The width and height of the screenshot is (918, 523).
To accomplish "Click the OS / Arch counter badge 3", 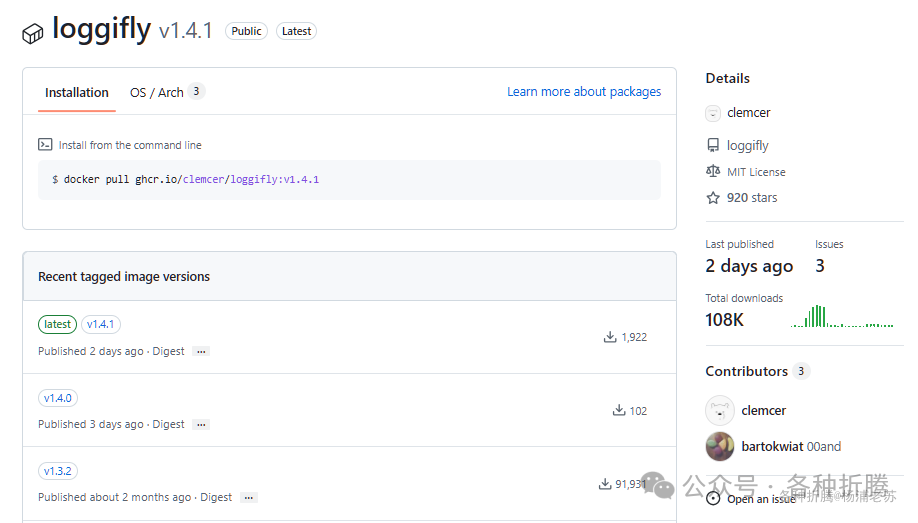I will coord(196,91).
